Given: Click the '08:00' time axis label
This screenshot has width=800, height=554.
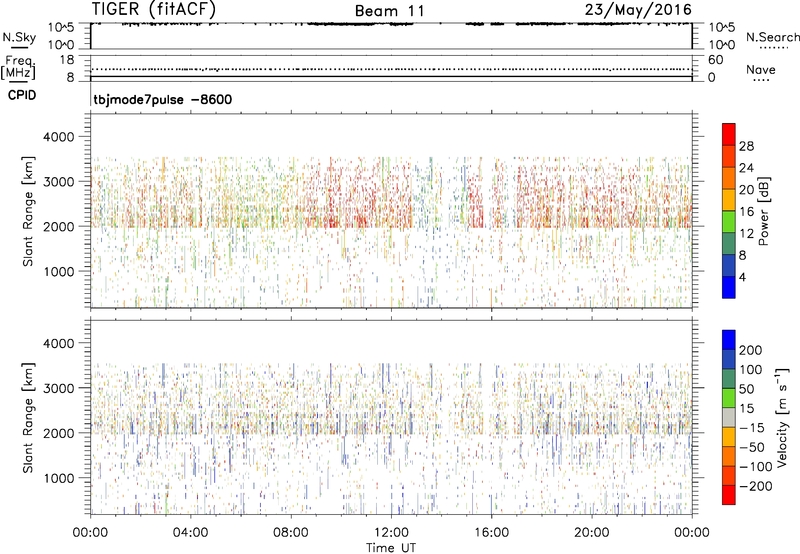Looking at the screenshot, I should 290,533.
